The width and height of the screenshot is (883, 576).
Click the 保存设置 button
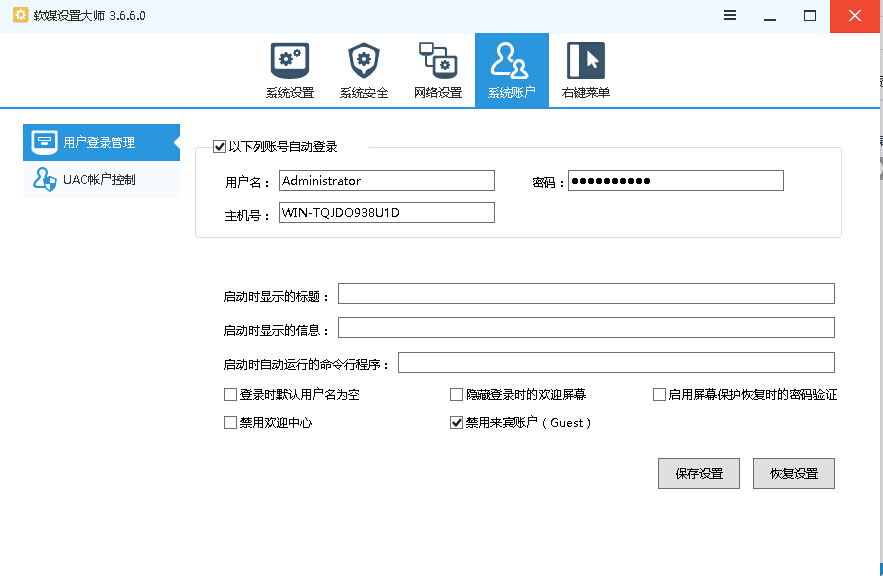698,473
